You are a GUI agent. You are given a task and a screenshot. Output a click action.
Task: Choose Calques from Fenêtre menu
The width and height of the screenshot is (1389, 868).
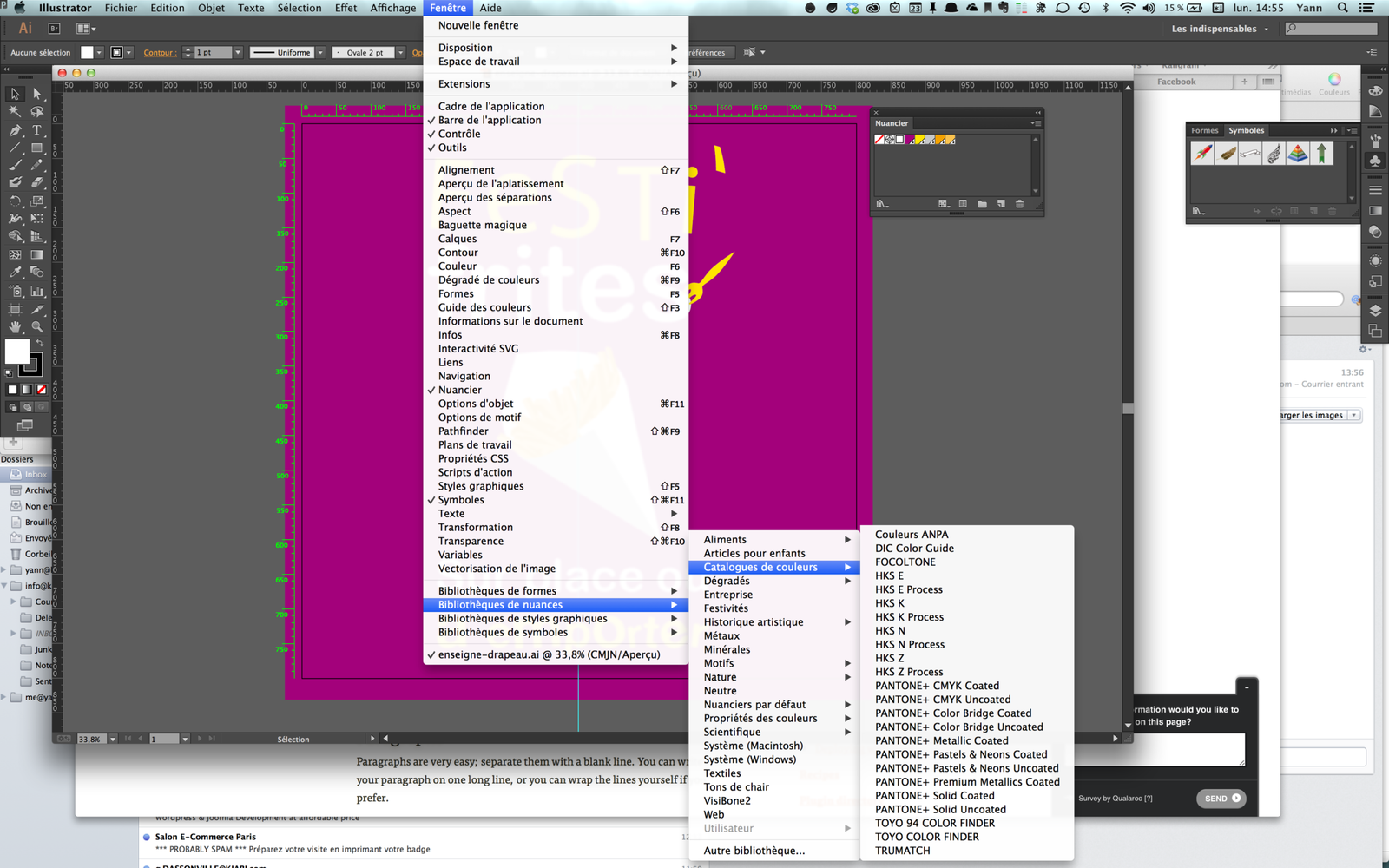pos(556,239)
